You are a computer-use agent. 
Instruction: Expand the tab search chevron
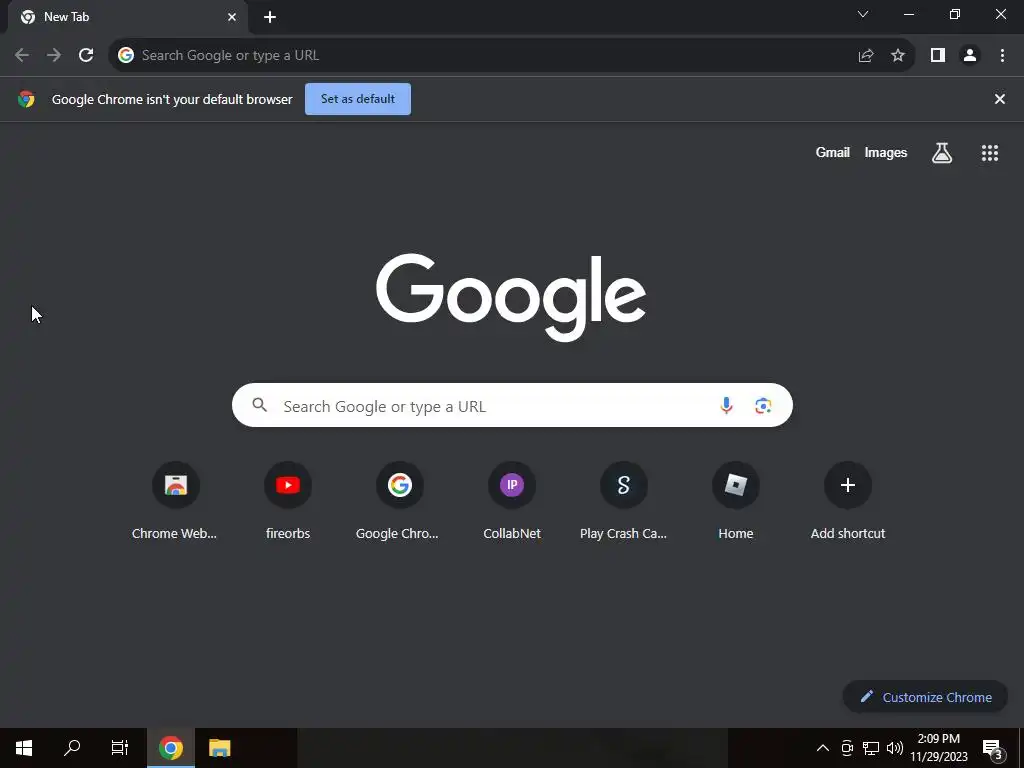tap(863, 14)
